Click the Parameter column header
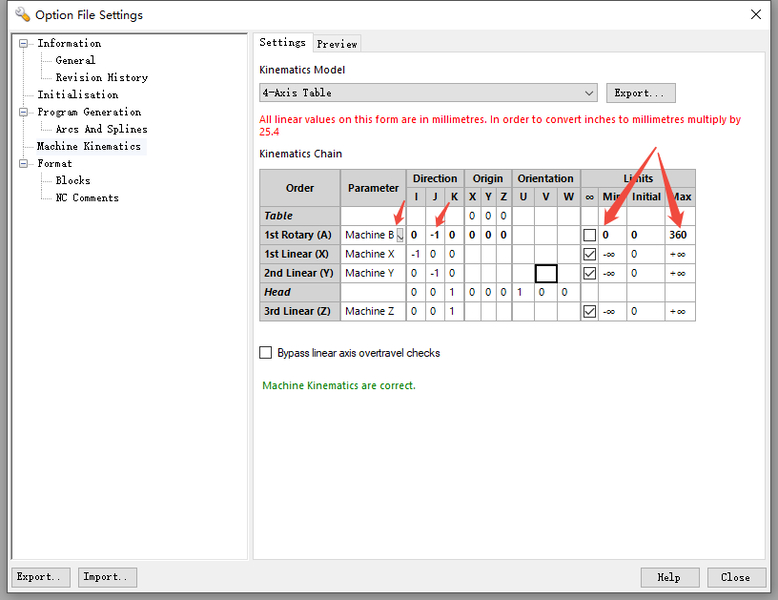 (x=373, y=188)
